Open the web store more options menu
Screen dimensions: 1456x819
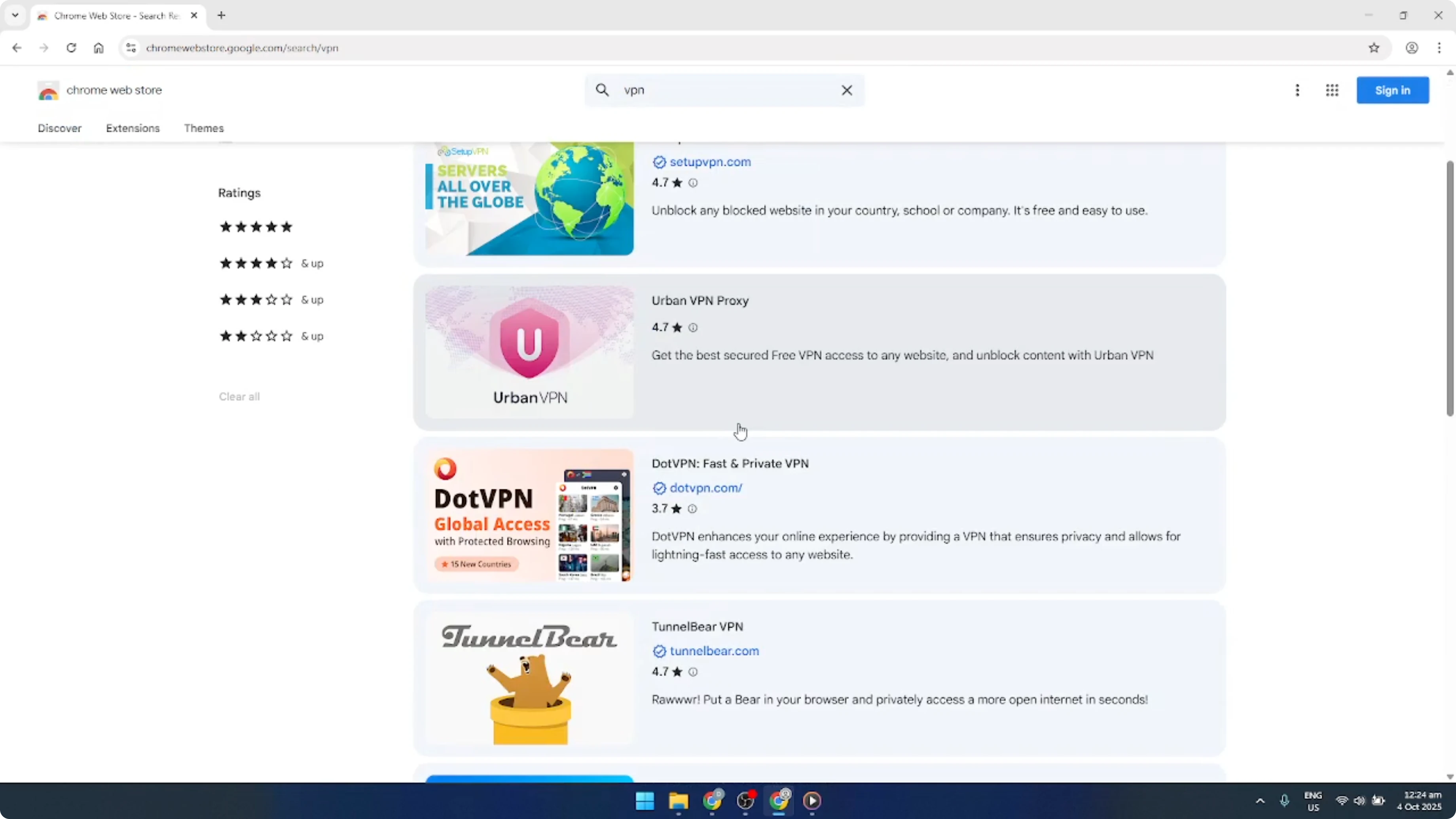click(1298, 91)
